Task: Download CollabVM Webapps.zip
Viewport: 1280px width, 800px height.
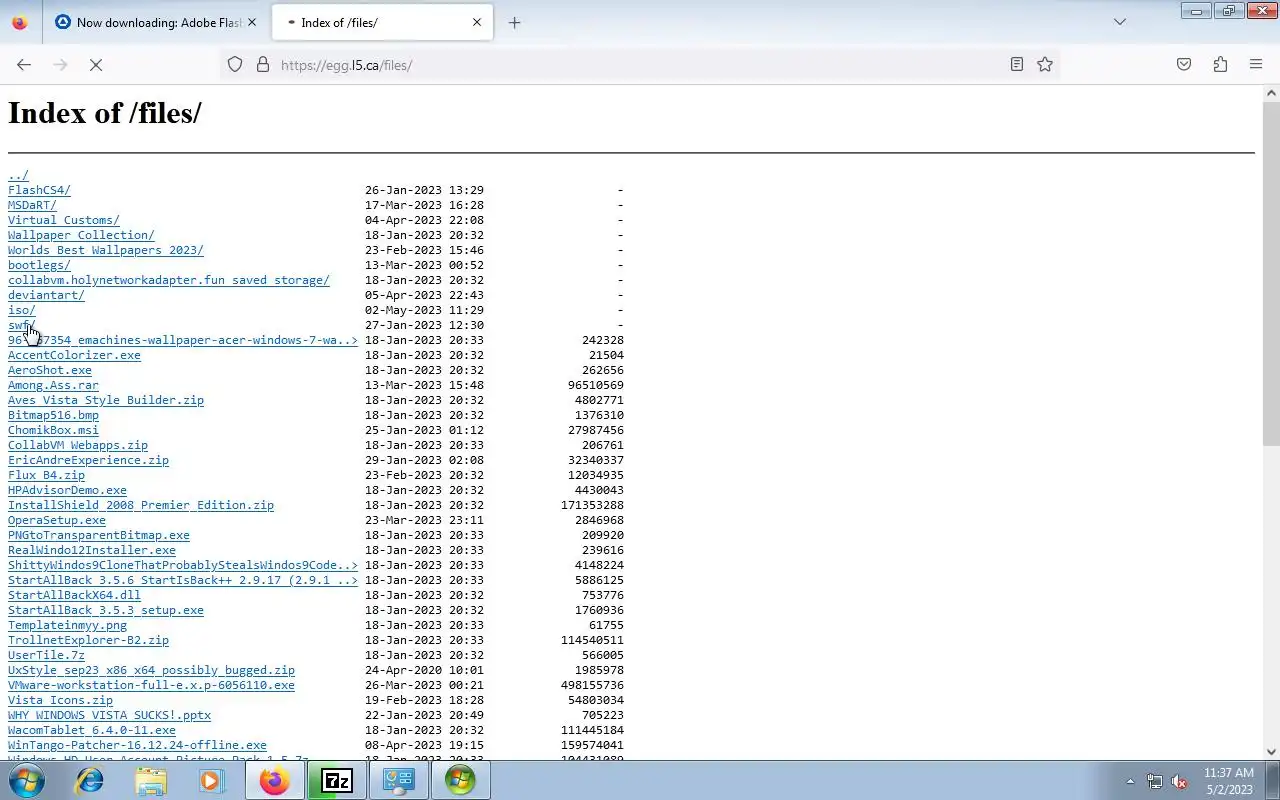Action: point(78,445)
